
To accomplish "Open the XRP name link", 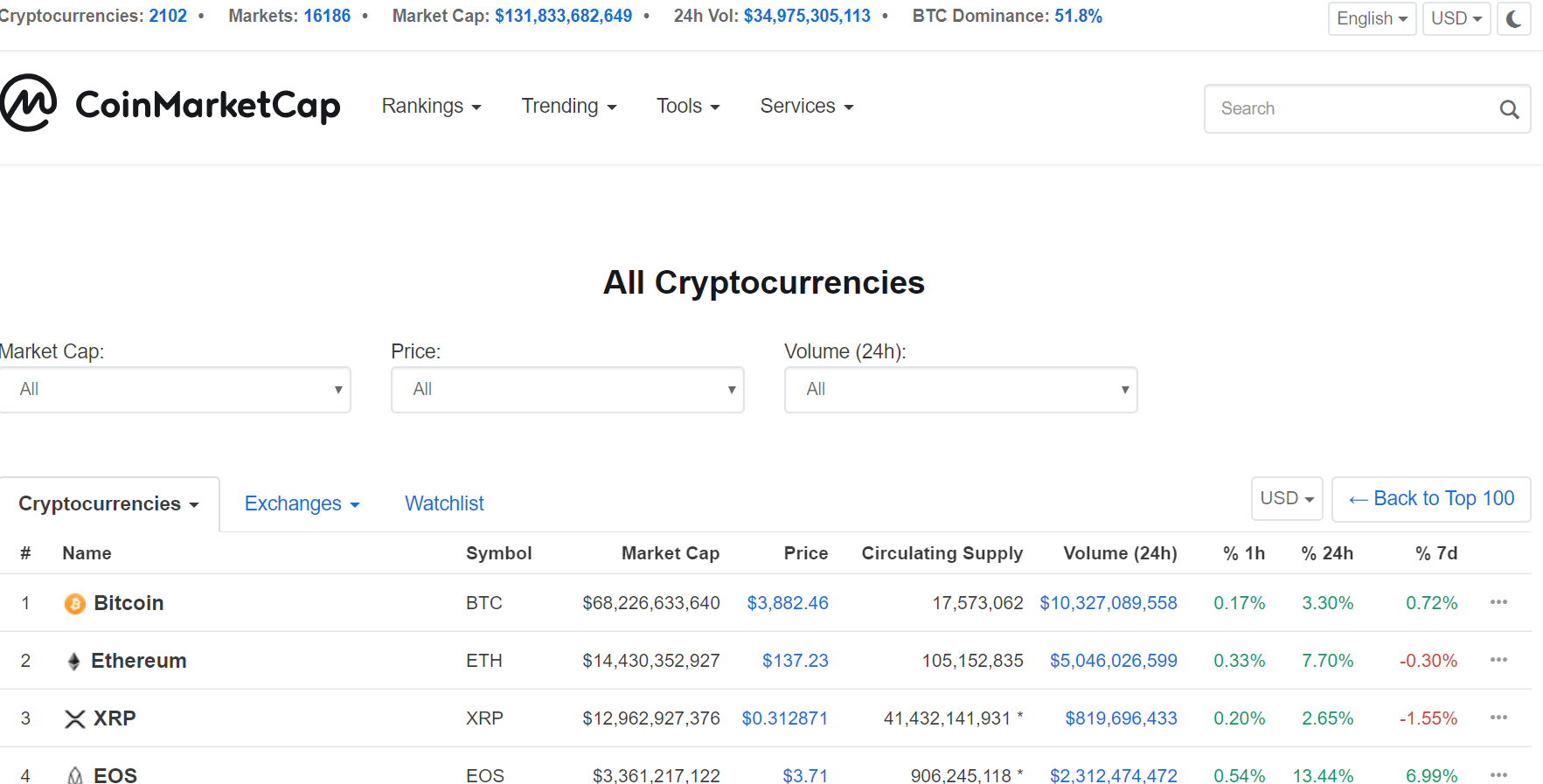I will [x=115, y=718].
